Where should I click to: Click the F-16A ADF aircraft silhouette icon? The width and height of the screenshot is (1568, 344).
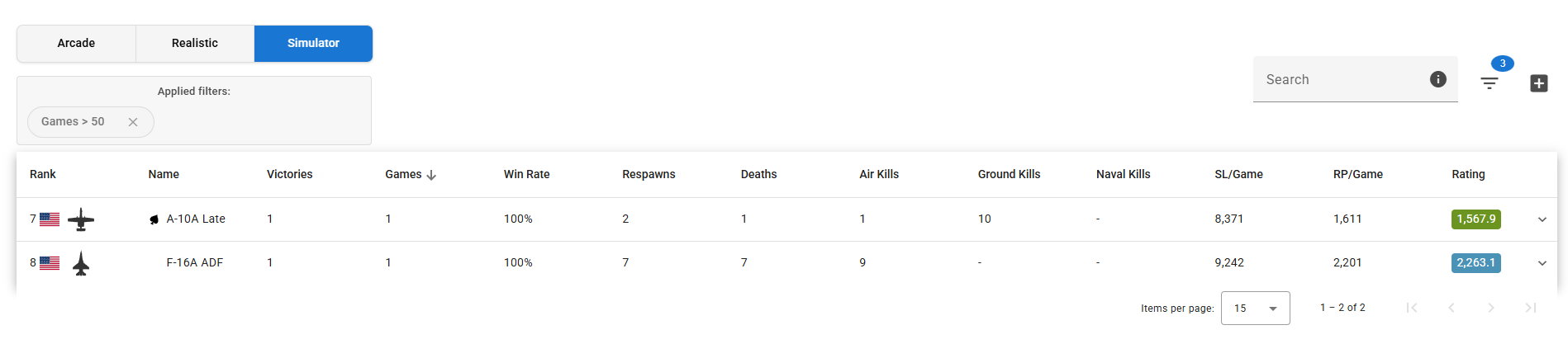tap(81, 263)
